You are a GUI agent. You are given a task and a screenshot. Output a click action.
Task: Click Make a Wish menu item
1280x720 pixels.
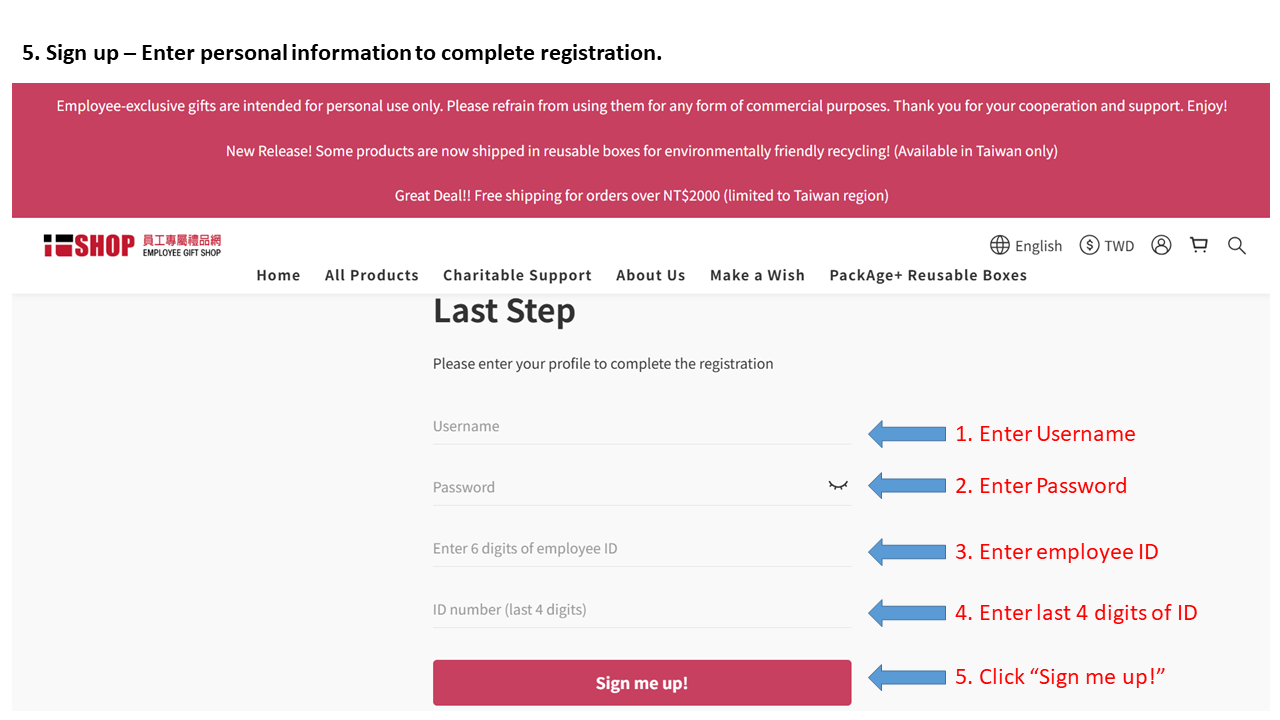[x=757, y=275]
